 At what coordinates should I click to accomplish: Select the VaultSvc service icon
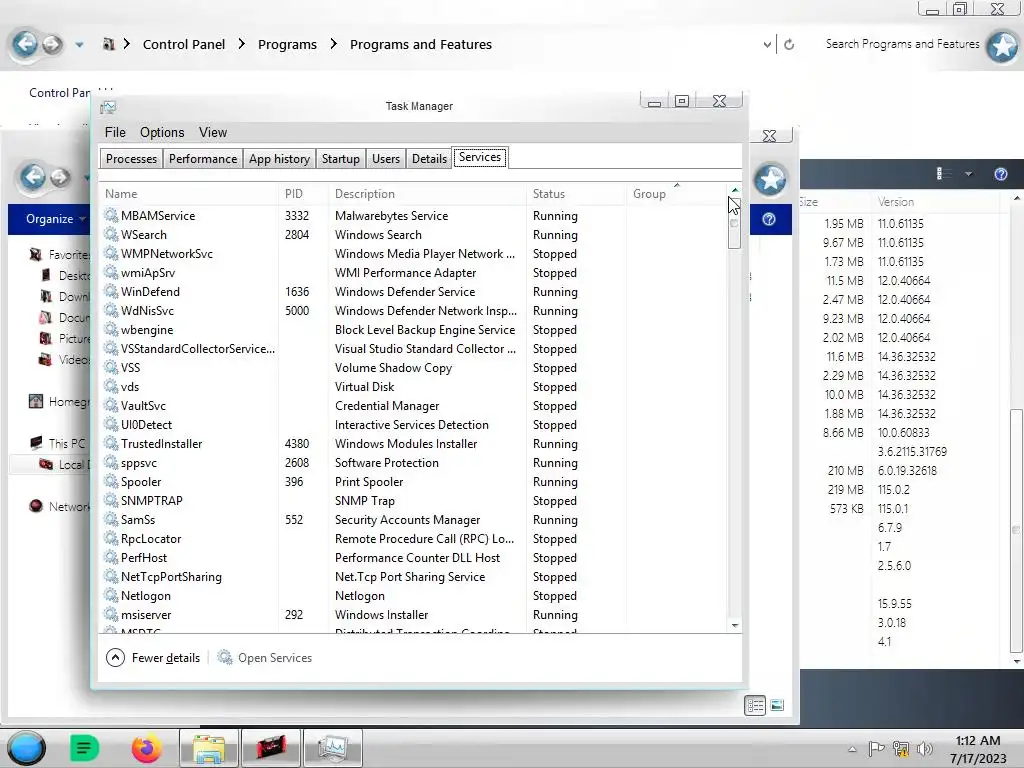[x=111, y=406]
